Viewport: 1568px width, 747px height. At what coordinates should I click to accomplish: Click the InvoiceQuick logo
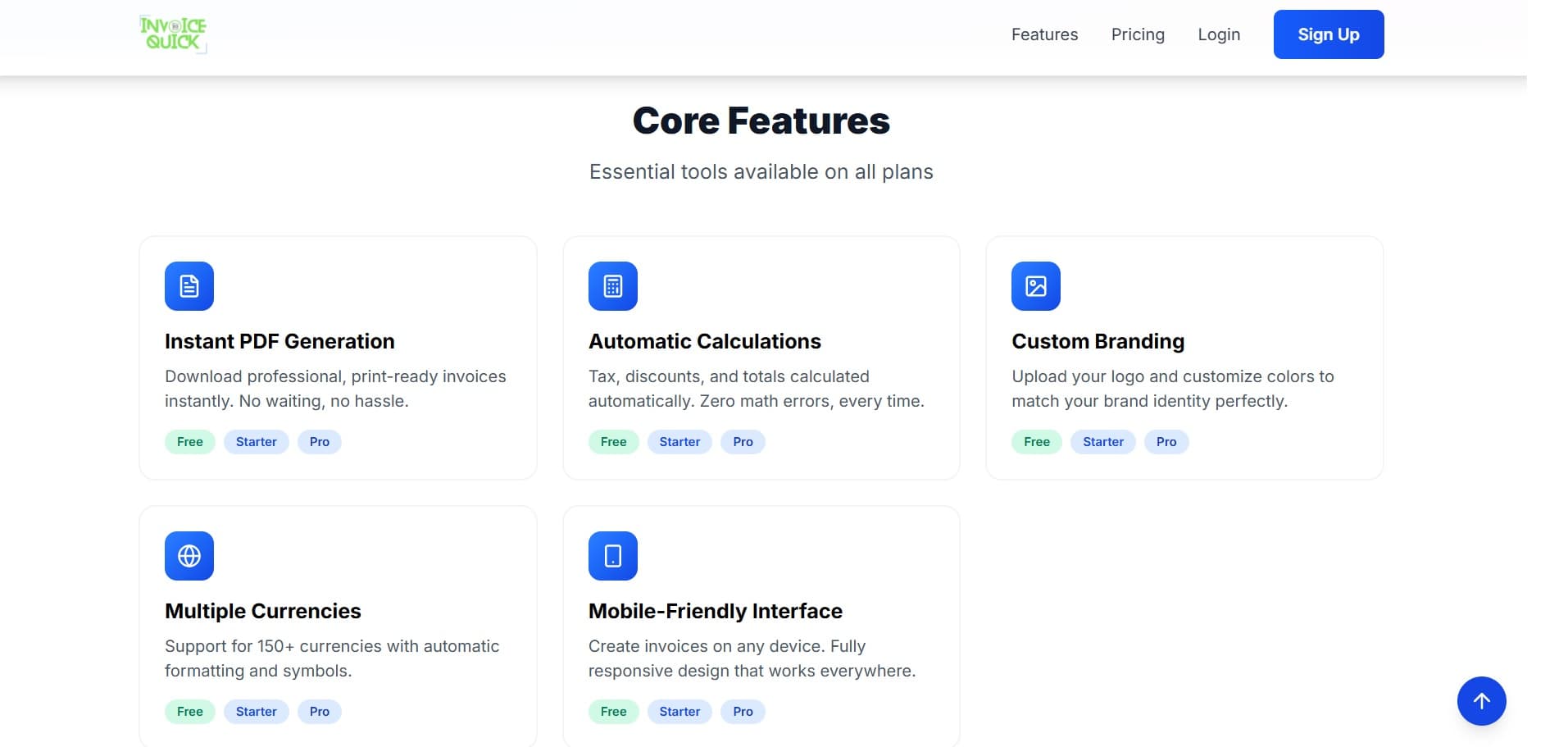[172, 34]
